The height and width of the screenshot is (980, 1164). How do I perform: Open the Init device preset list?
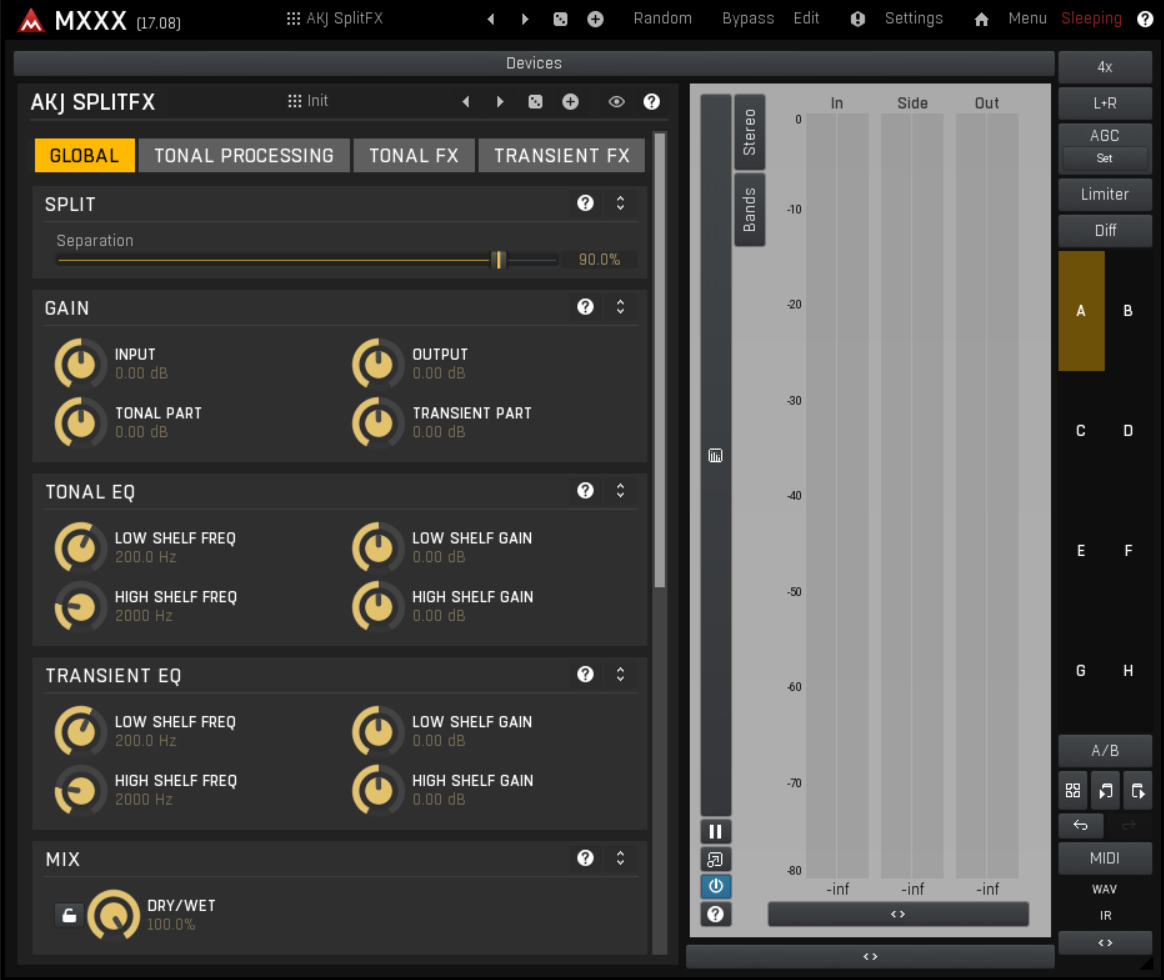click(x=308, y=101)
